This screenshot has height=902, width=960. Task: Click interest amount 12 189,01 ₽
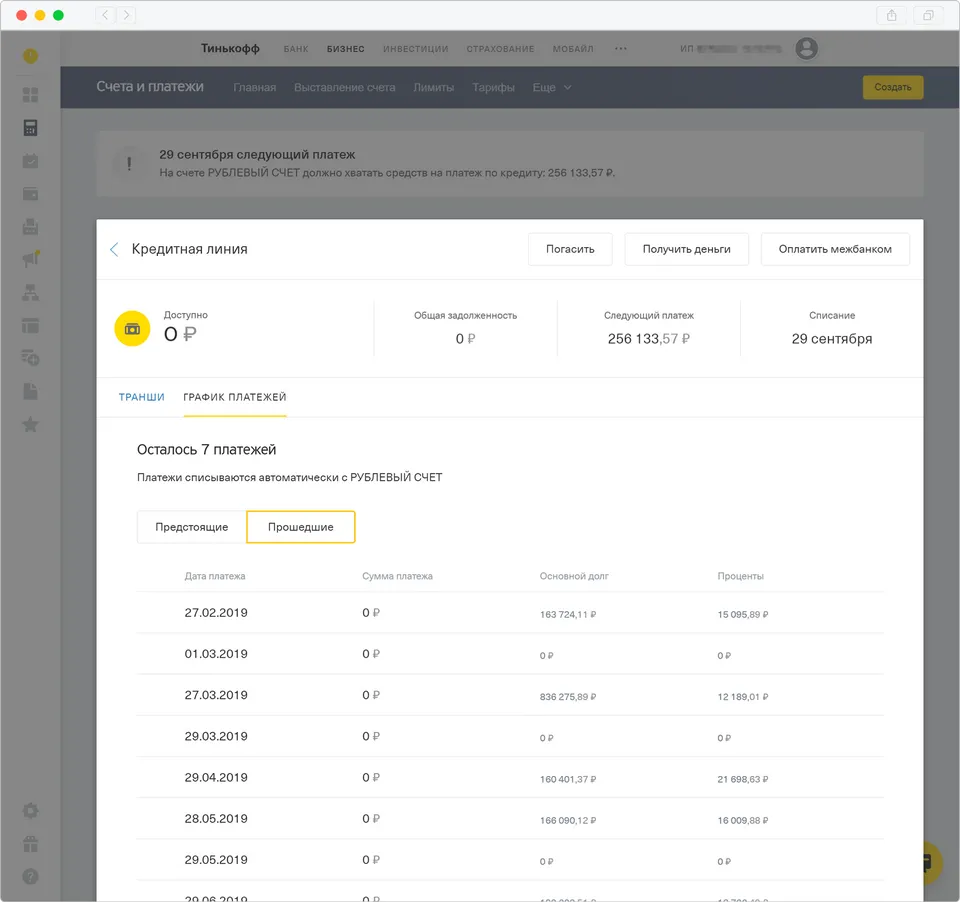(743, 697)
